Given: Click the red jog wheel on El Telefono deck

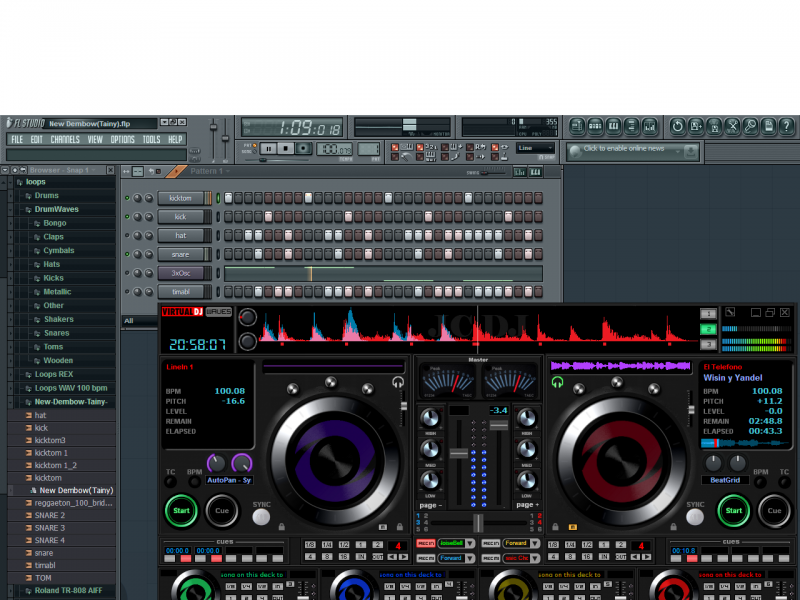Looking at the screenshot, I should click(621, 462).
